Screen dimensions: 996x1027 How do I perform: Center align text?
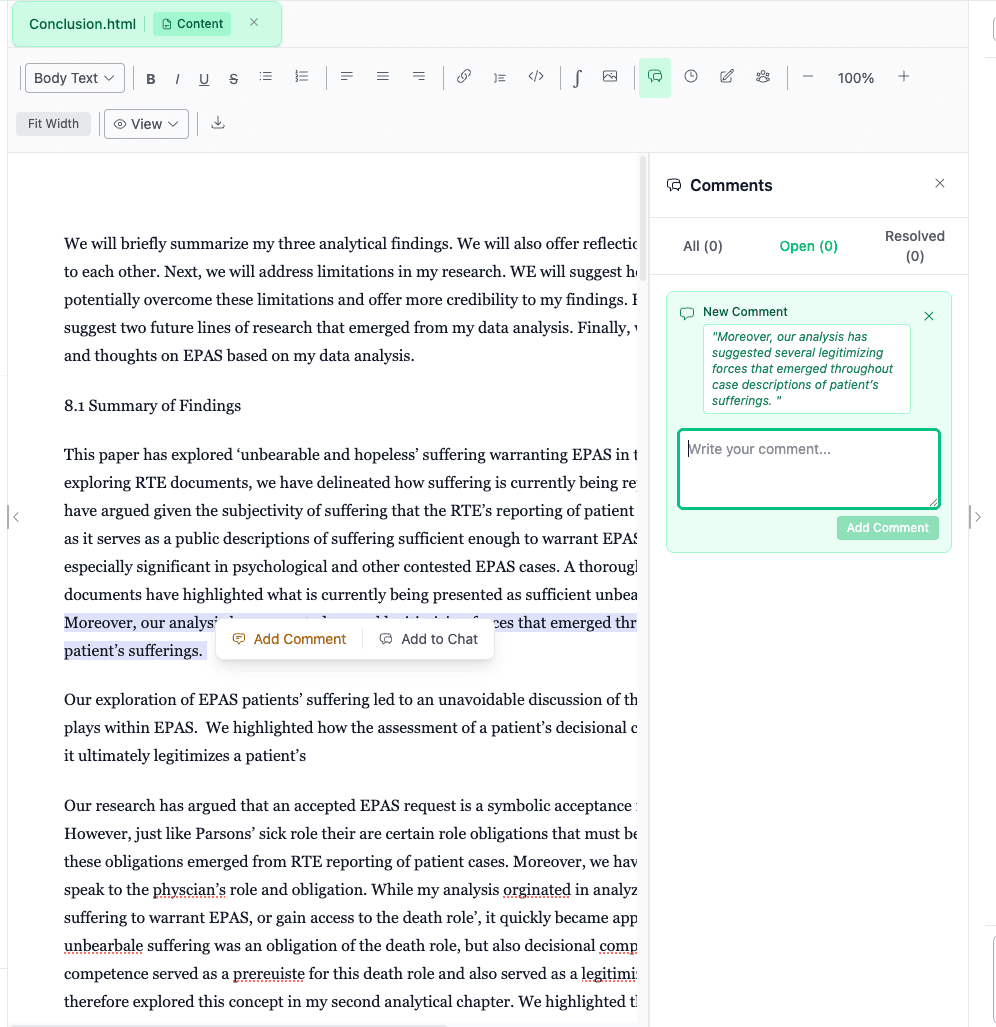point(383,77)
